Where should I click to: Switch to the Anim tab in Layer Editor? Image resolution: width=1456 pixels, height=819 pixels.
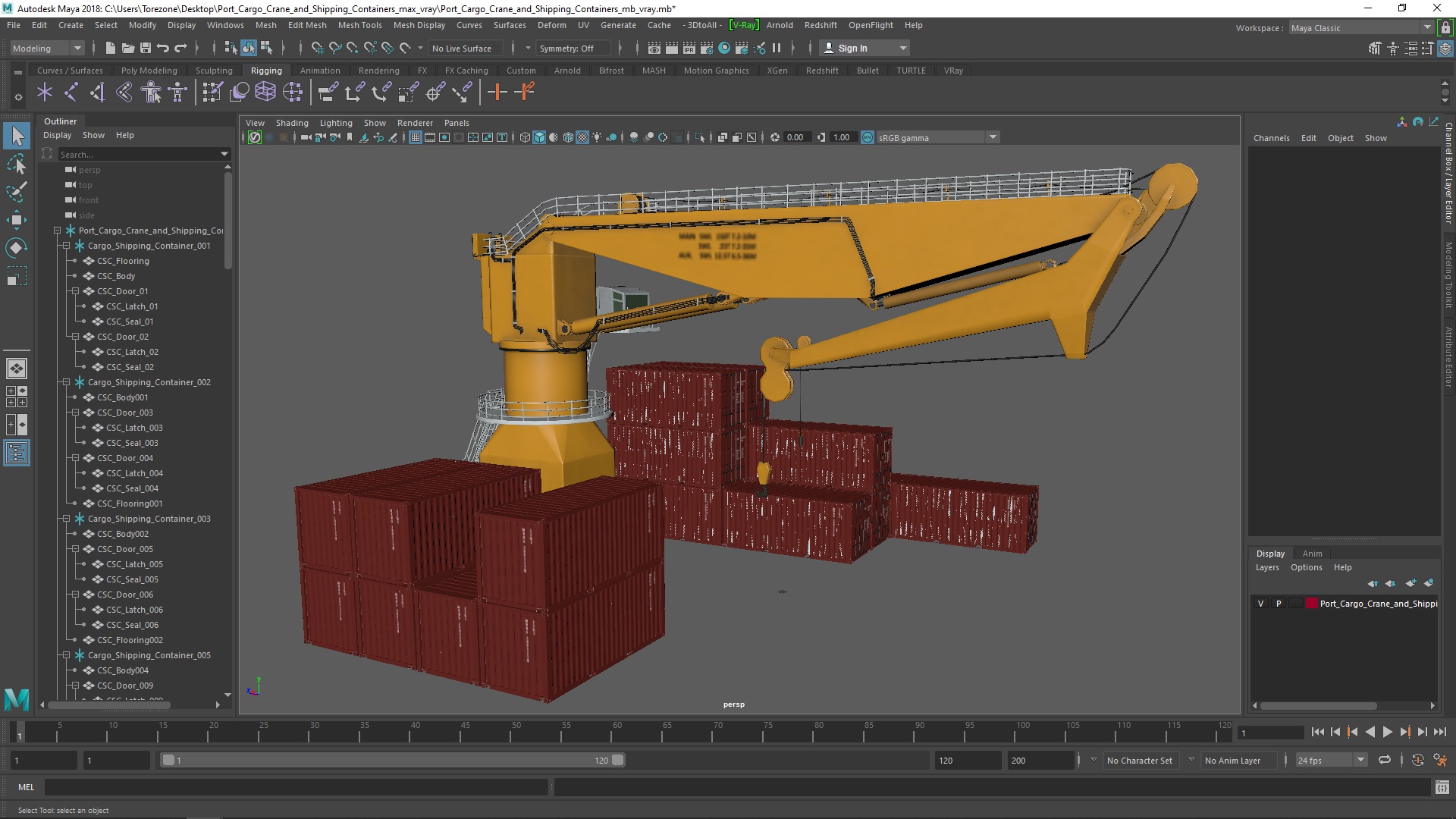pos(1312,554)
